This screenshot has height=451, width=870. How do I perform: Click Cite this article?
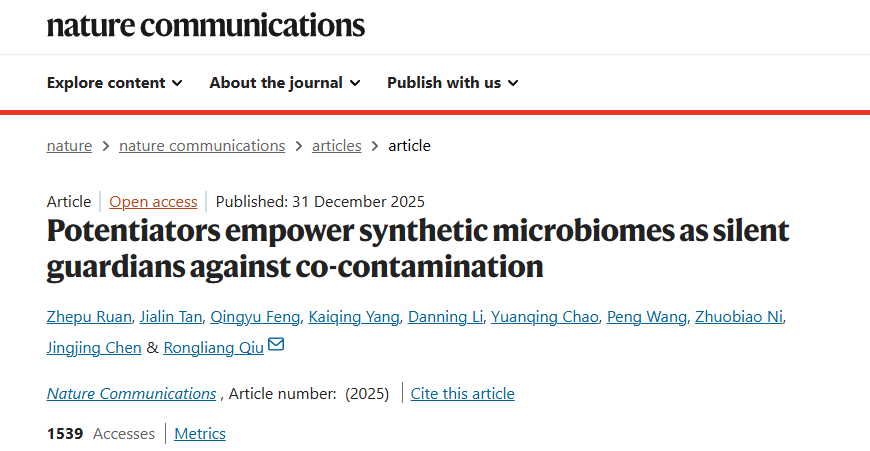(x=462, y=394)
